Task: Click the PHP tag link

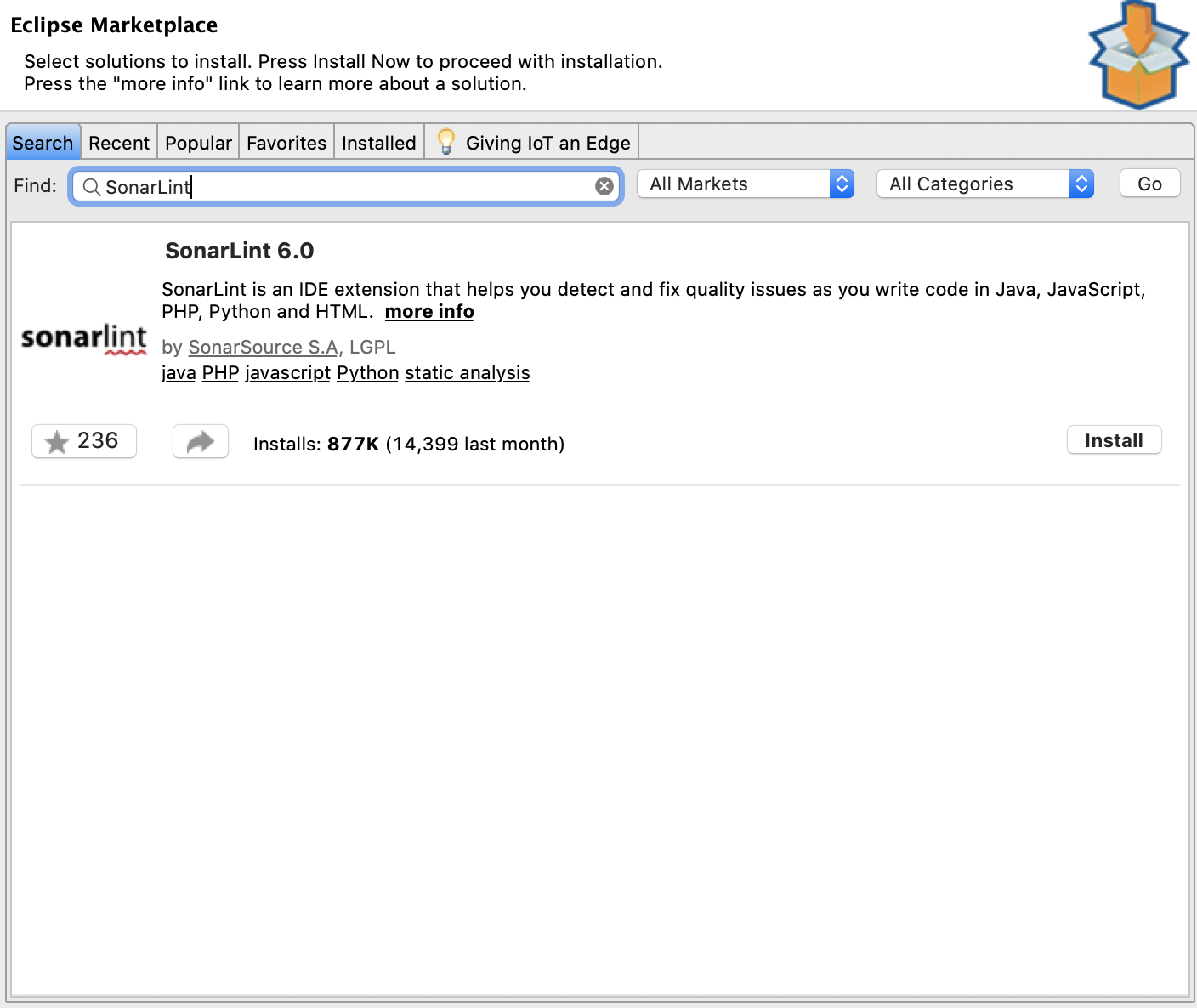Action: [220, 373]
